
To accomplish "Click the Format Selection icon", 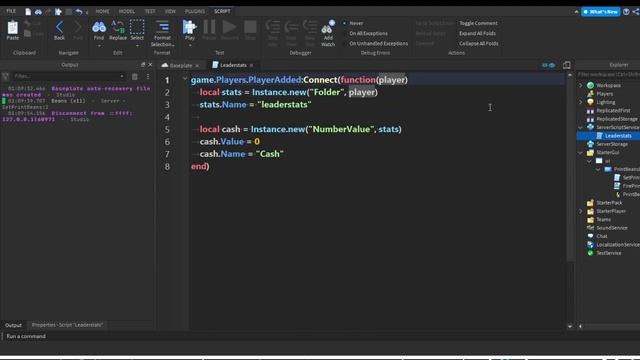I will pos(162,27).
